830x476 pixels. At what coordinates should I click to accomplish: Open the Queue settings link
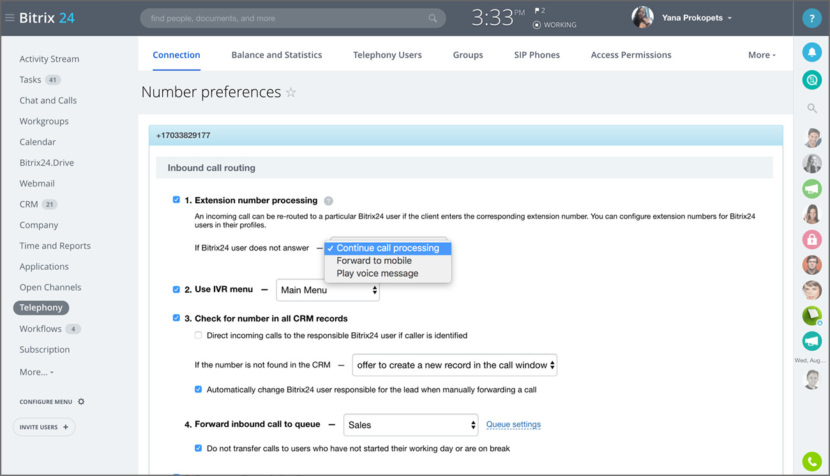[513, 424]
